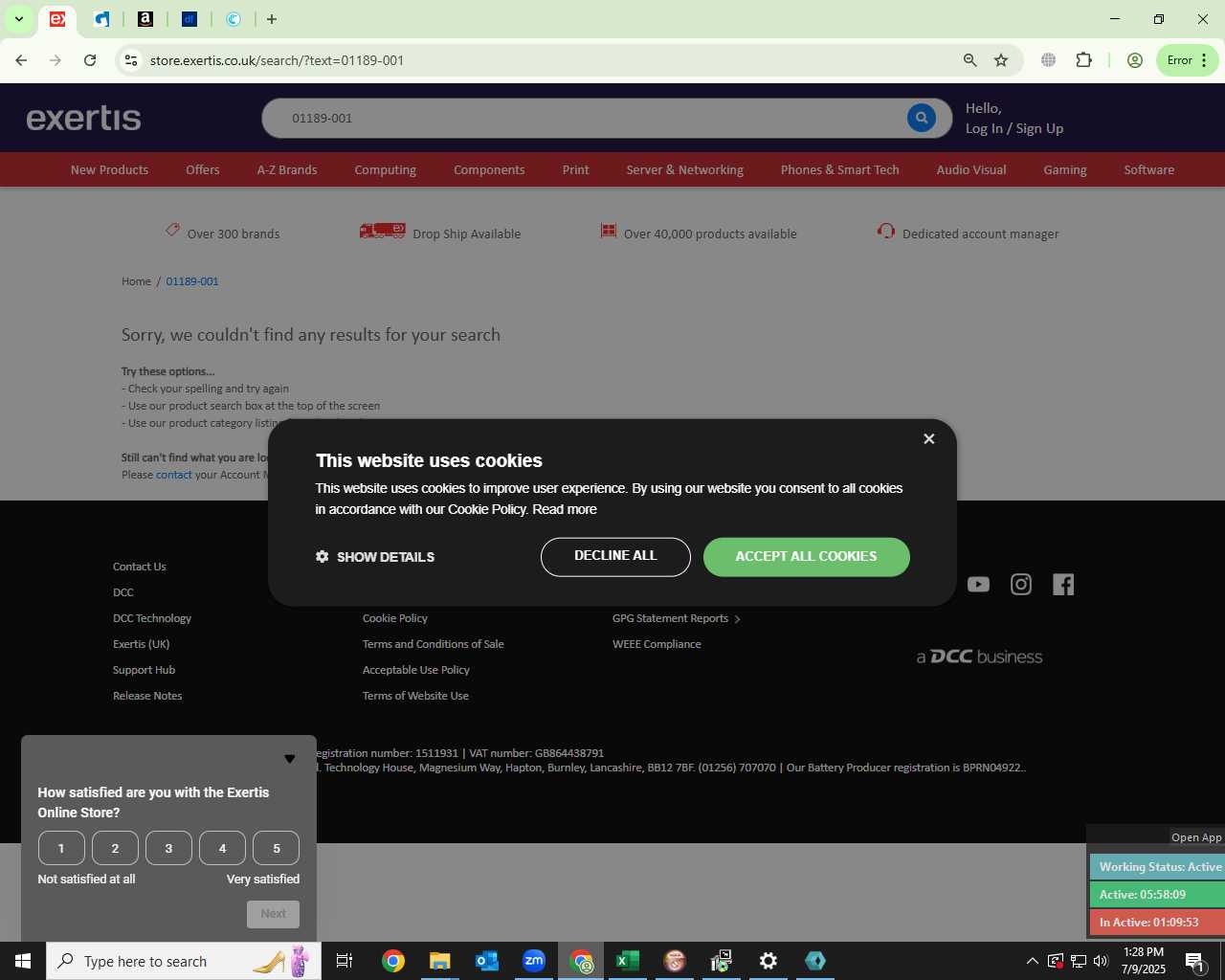Open Chrome profile avatar icon
1225x980 pixels.
(x=1135, y=60)
